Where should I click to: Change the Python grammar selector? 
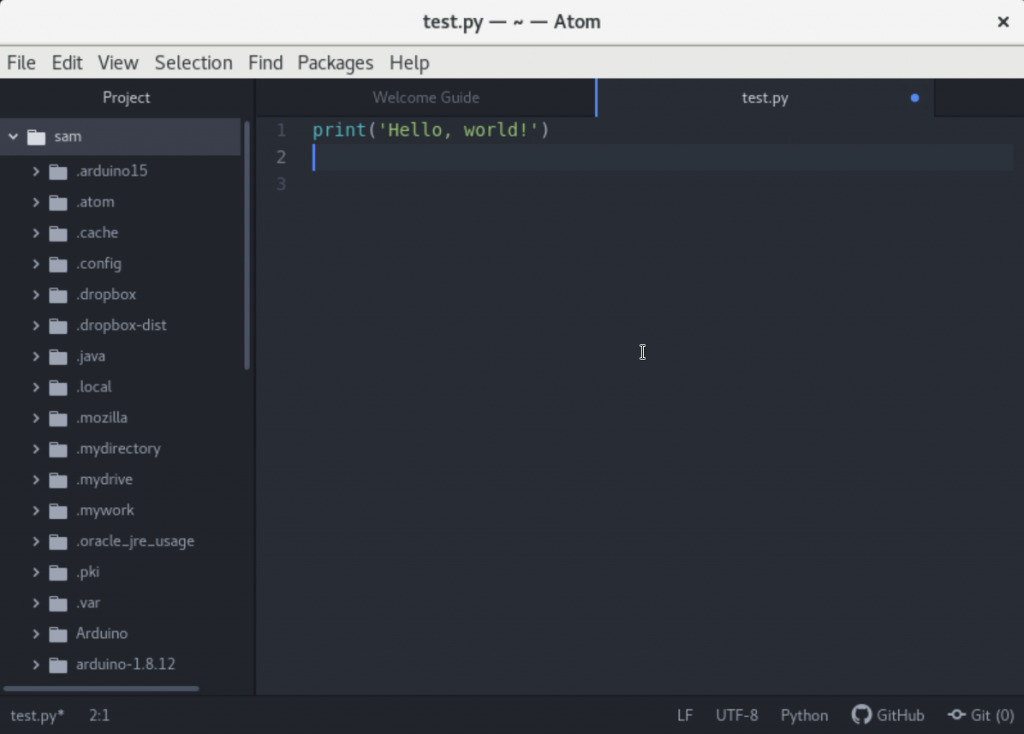click(x=804, y=715)
